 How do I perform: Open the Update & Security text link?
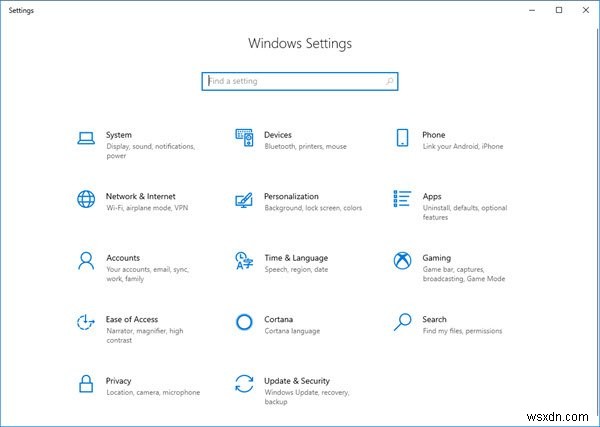click(296, 381)
